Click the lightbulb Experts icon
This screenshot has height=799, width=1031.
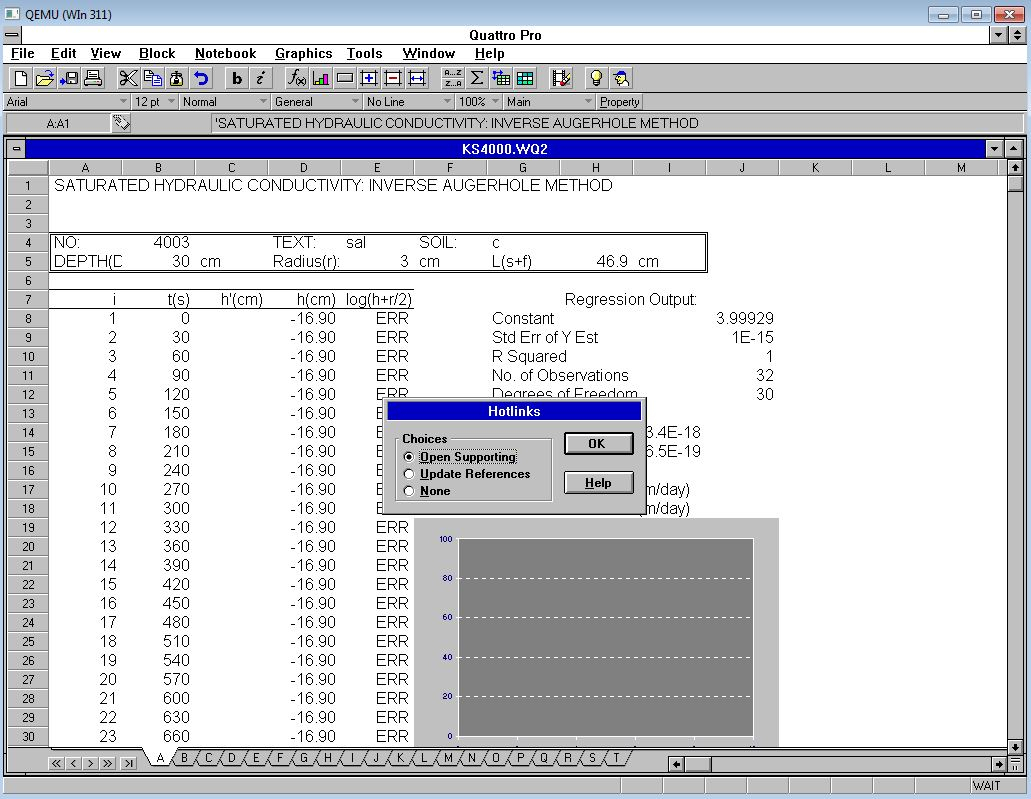(596, 78)
